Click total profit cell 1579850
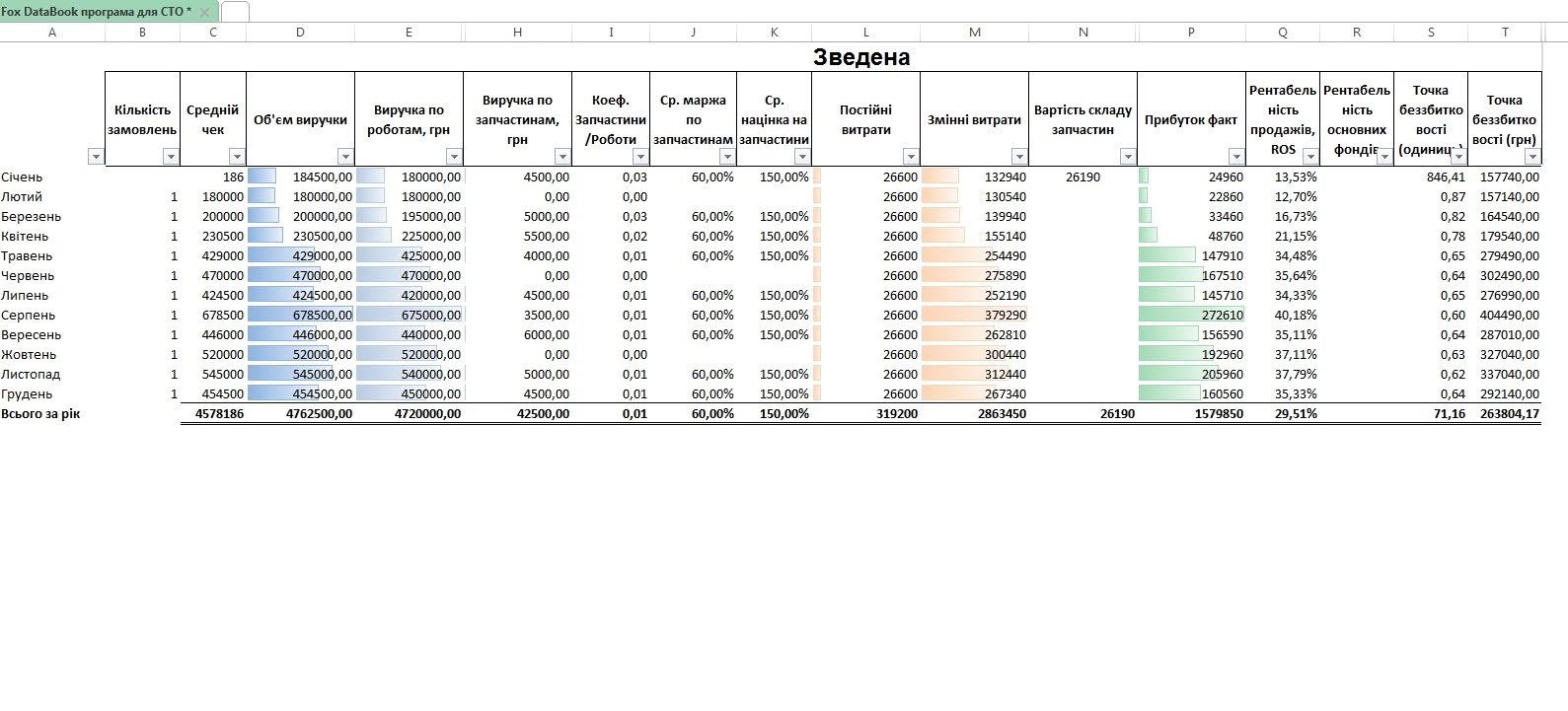This screenshot has height=711, width=1568. pyautogui.click(x=1191, y=414)
